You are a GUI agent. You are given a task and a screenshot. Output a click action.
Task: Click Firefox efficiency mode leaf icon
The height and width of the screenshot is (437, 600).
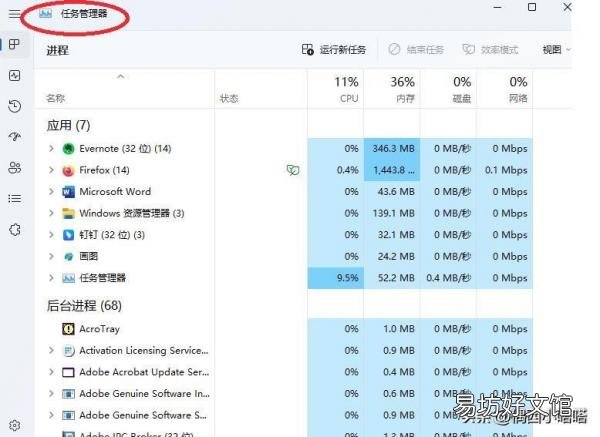coord(293,170)
